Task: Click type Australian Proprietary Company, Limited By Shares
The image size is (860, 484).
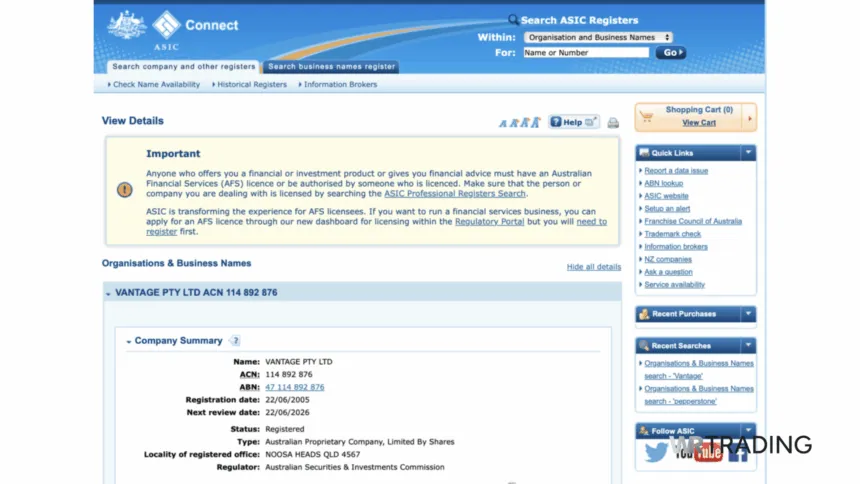Action: click(x=360, y=442)
